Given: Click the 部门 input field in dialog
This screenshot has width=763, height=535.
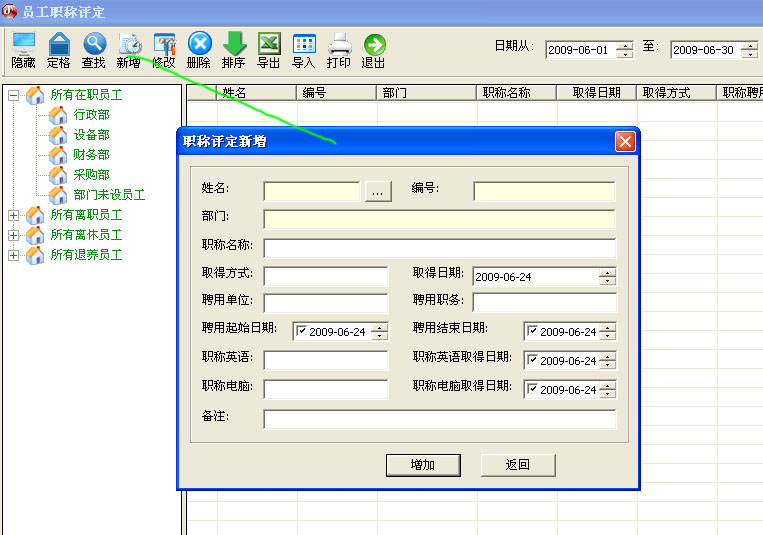Looking at the screenshot, I should [439, 220].
